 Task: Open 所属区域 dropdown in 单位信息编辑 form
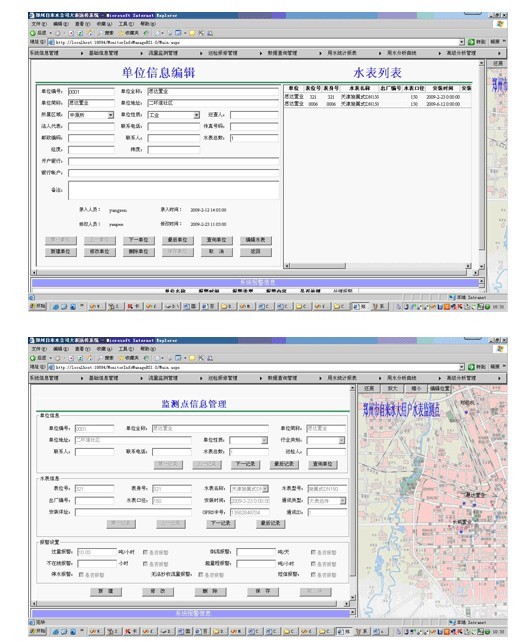[111, 115]
